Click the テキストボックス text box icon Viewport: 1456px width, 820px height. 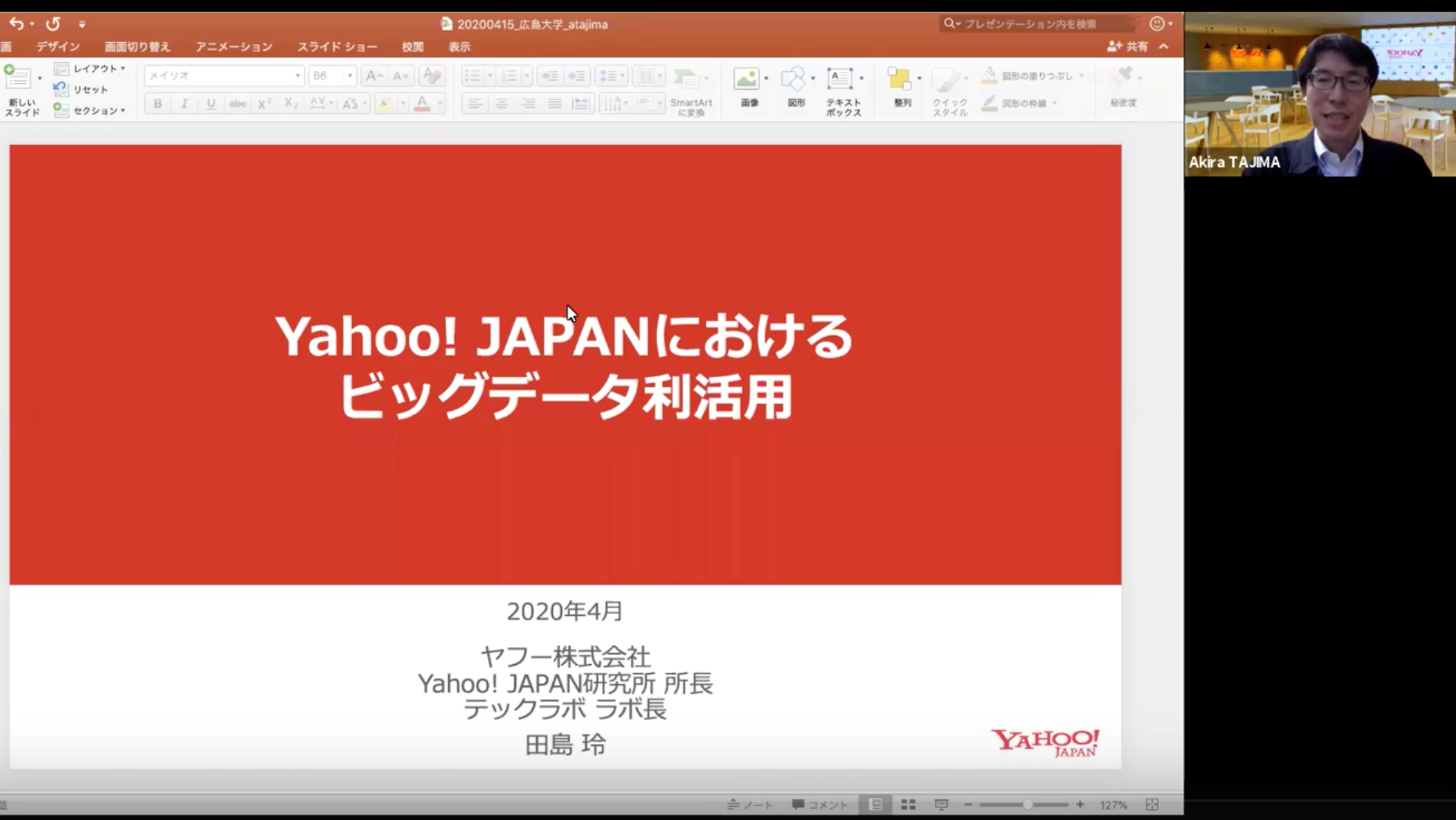[x=840, y=78]
